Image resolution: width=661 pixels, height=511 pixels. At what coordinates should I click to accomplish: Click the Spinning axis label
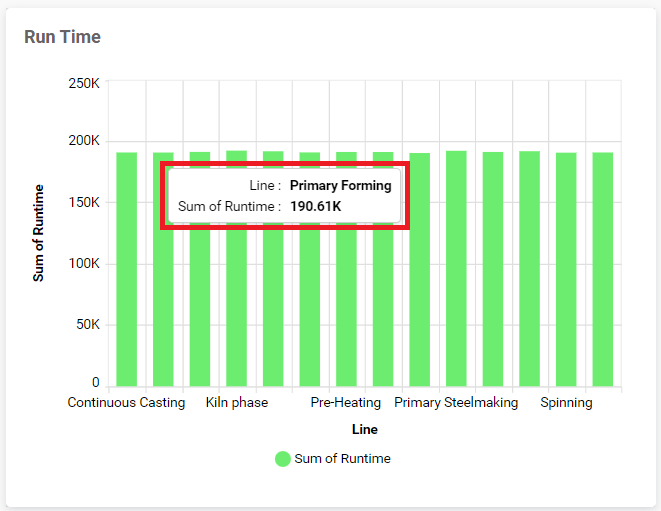(x=566, y=403)
